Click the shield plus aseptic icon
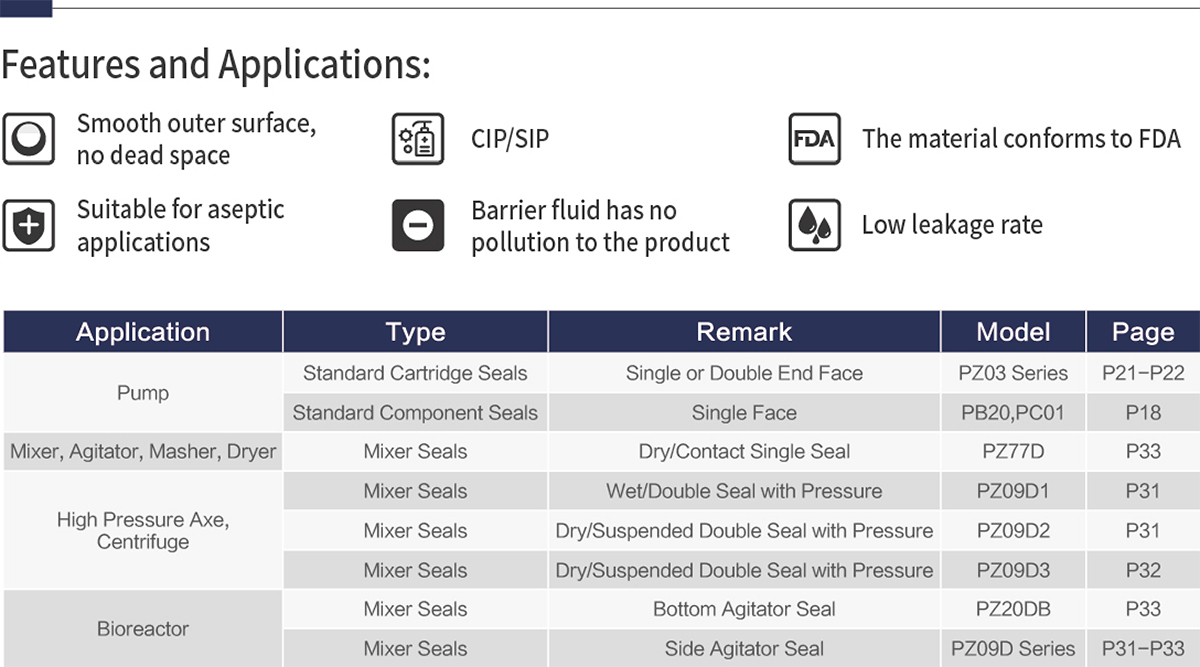The height and width of the screenshot is (667, 1200). point(28,225)
